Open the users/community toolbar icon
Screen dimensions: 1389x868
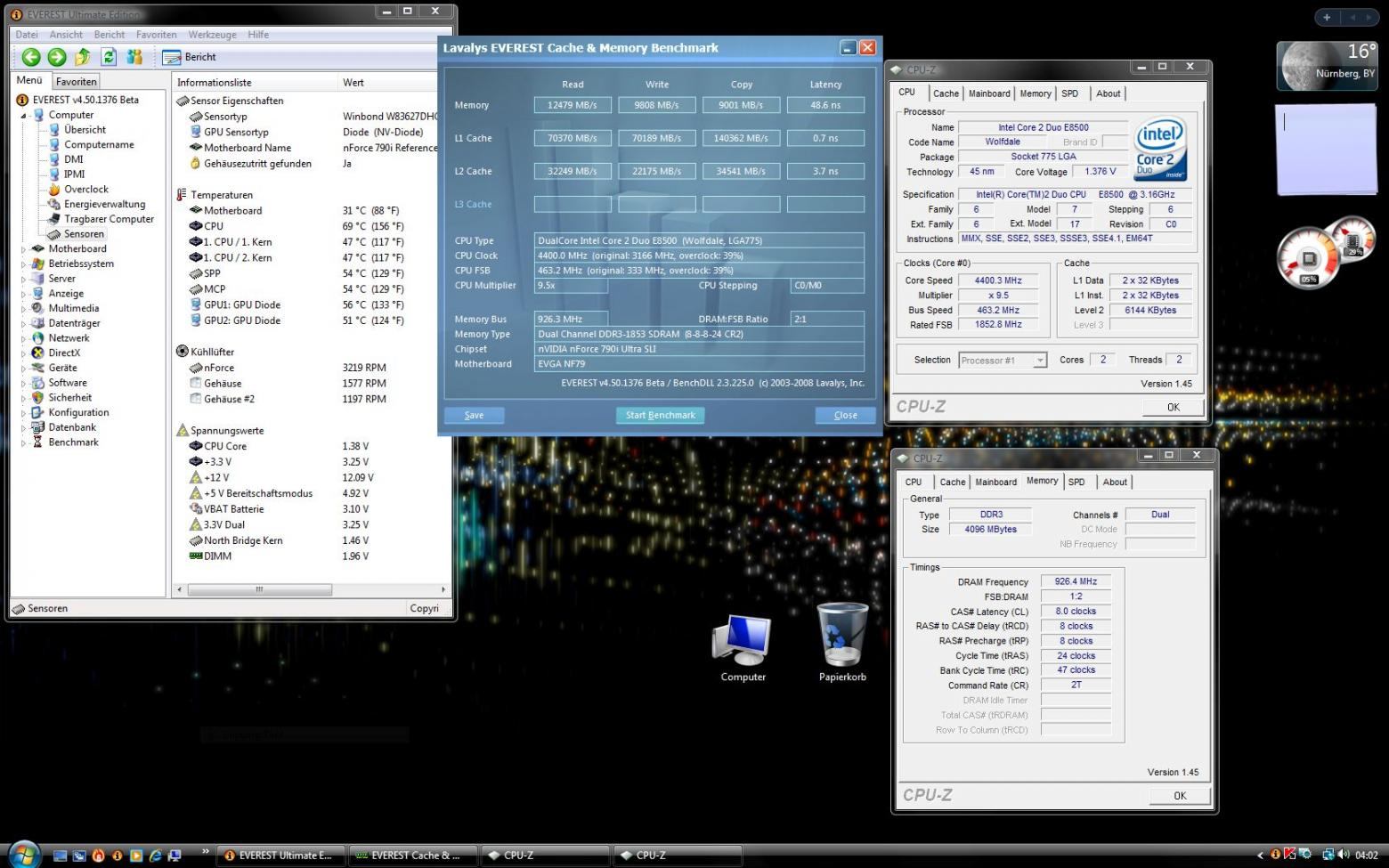[x=134, y=57]
